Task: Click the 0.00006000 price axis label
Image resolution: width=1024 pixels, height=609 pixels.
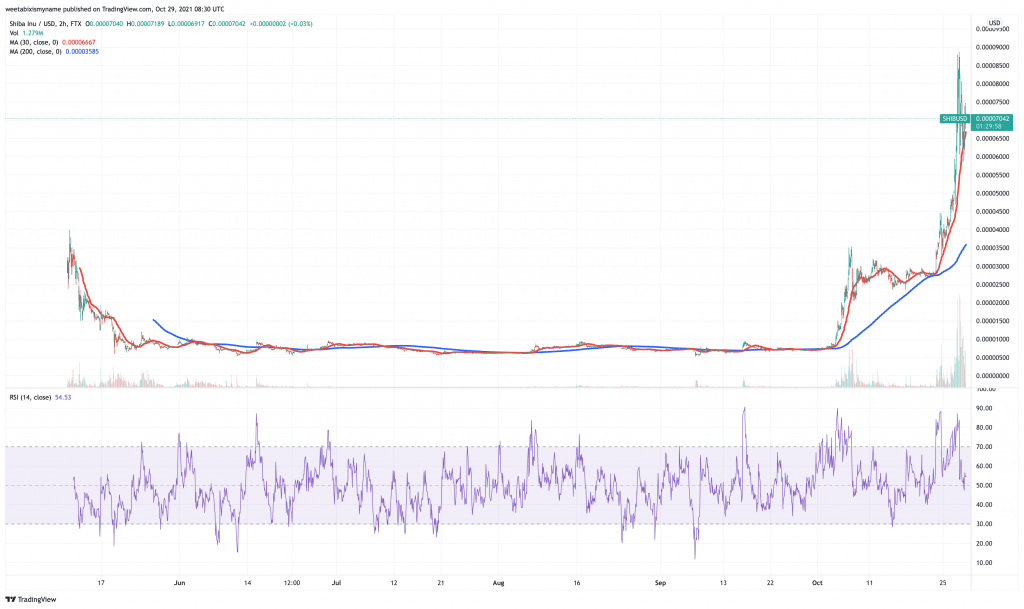Action: pos(993,157)
